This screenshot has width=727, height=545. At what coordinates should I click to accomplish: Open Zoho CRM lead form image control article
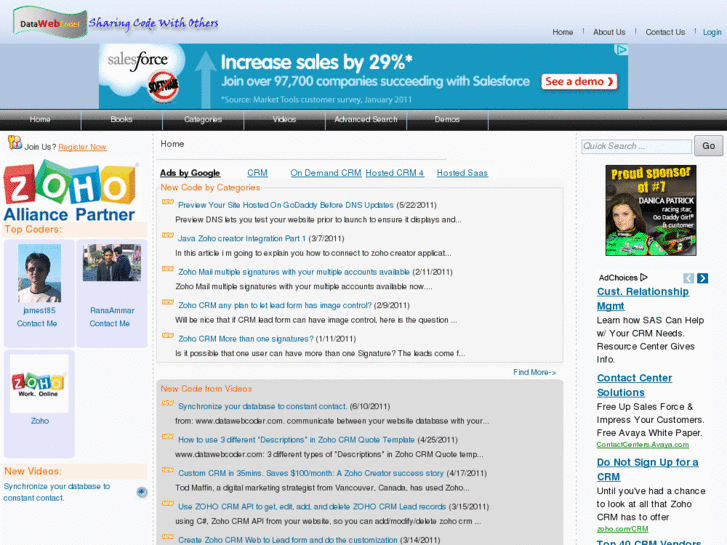tap(275, 305)
